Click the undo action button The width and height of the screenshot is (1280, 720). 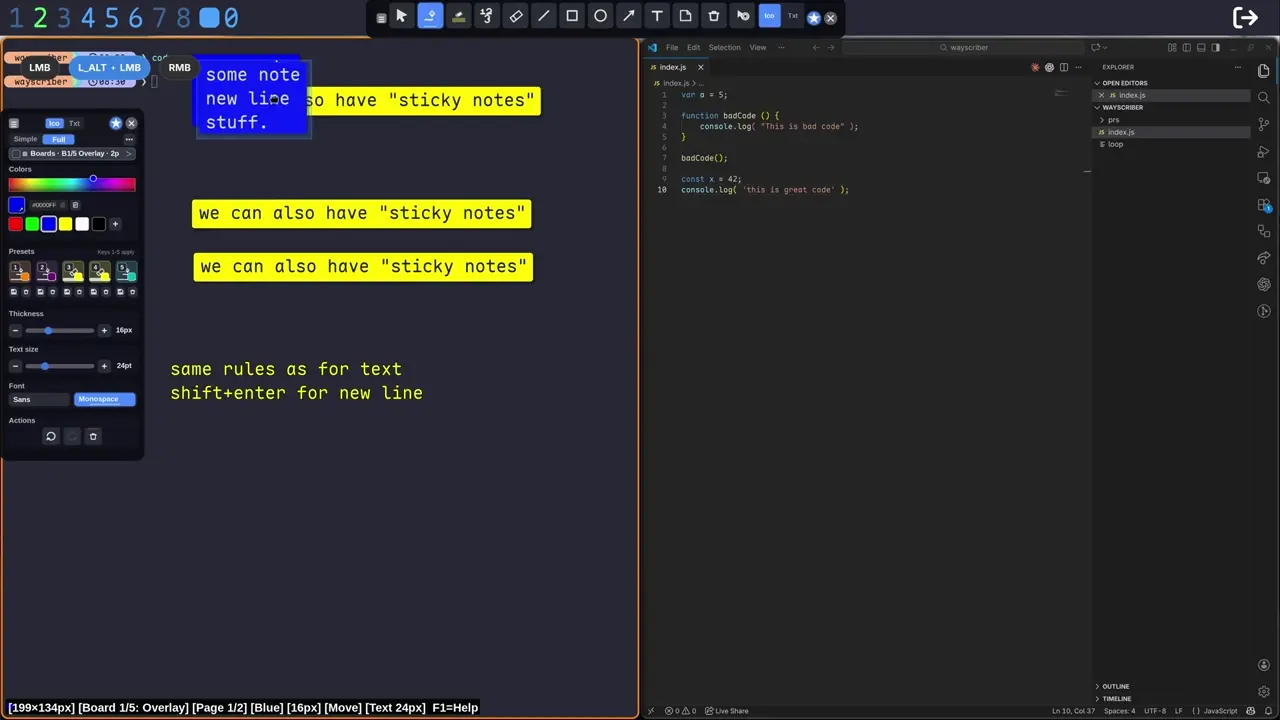51,436
